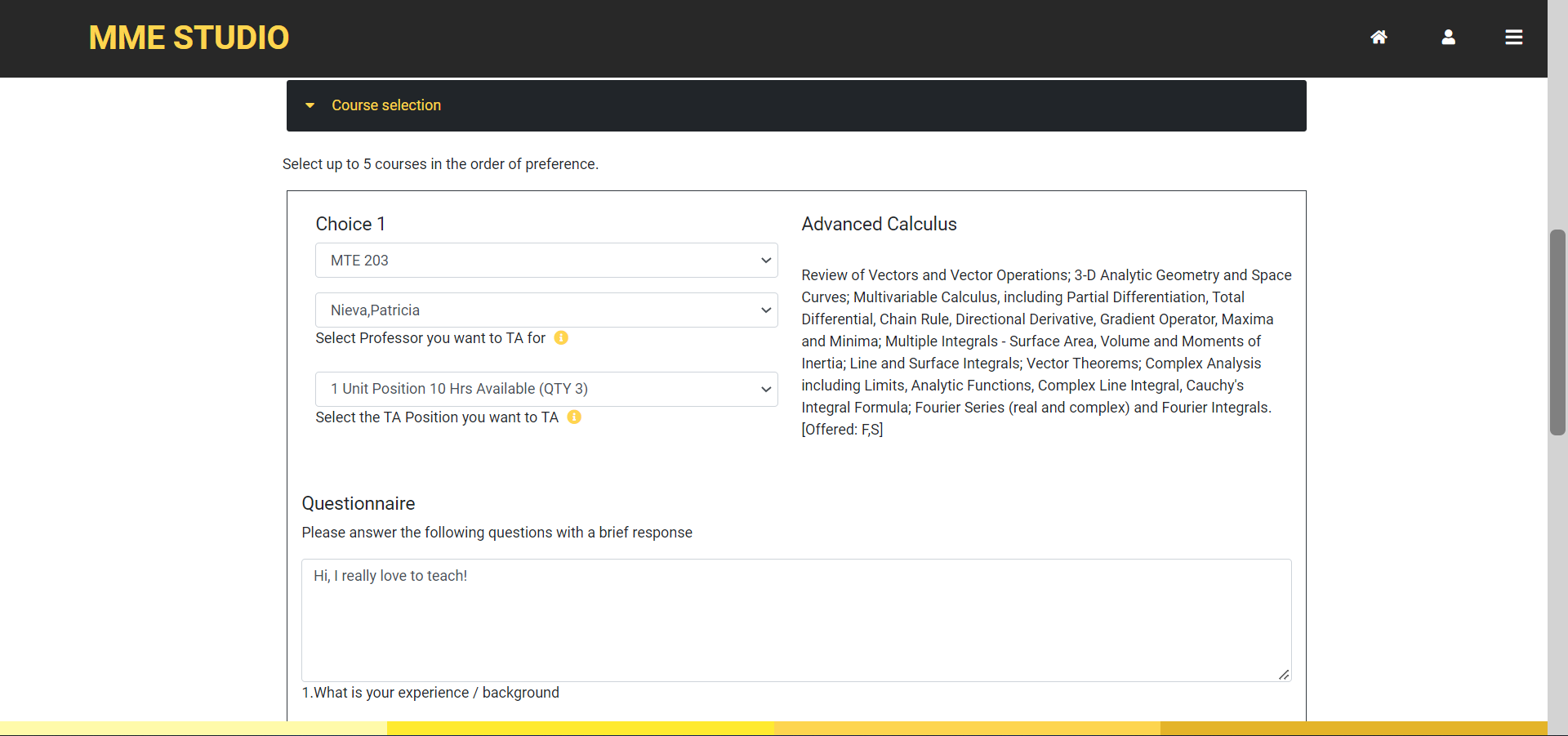Click the orange-yellow bottom bar segment
The image size is (1568, 736).
(967, 729)
